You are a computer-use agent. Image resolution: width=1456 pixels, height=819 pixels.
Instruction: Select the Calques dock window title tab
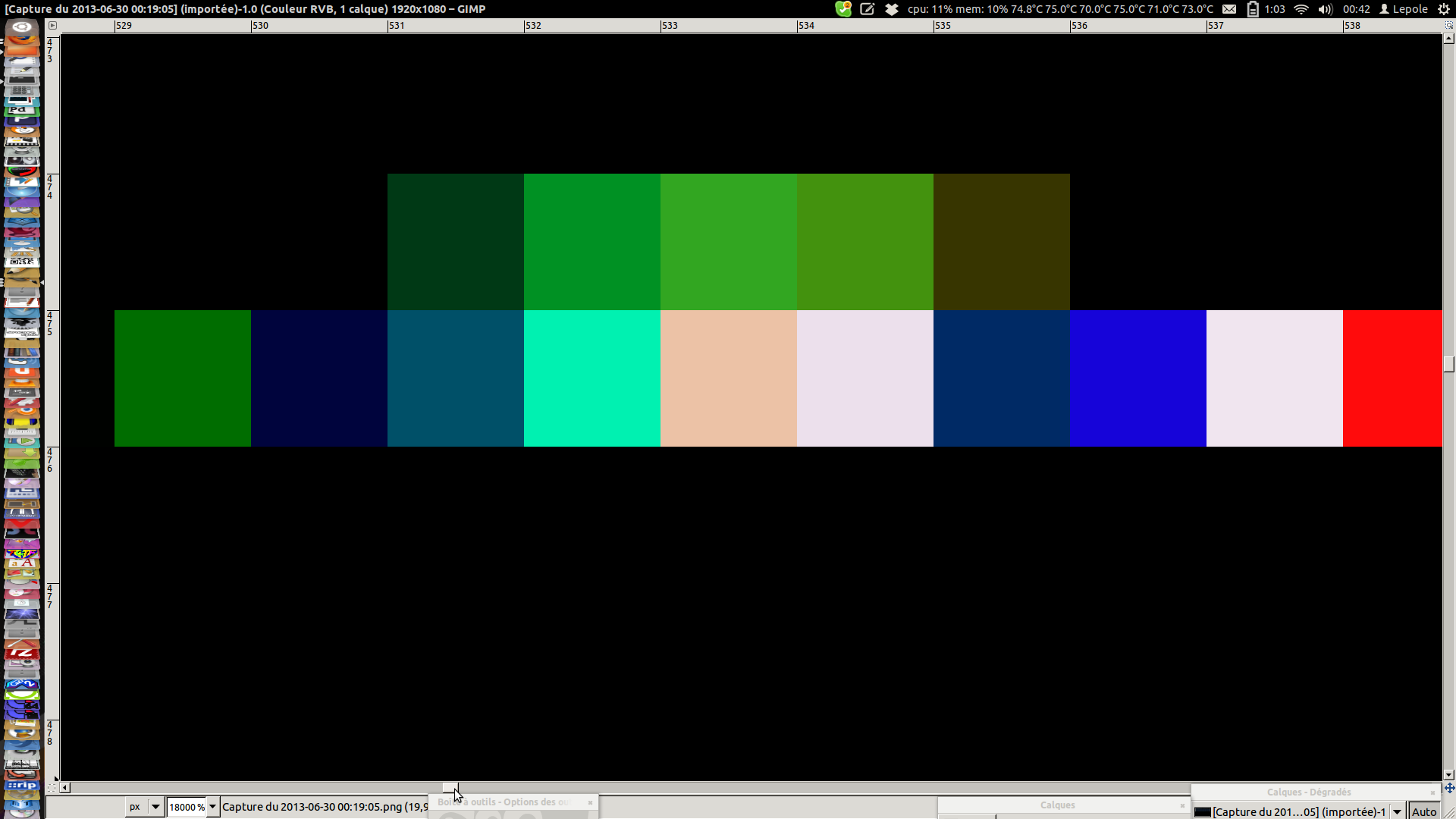point(1057,805)
